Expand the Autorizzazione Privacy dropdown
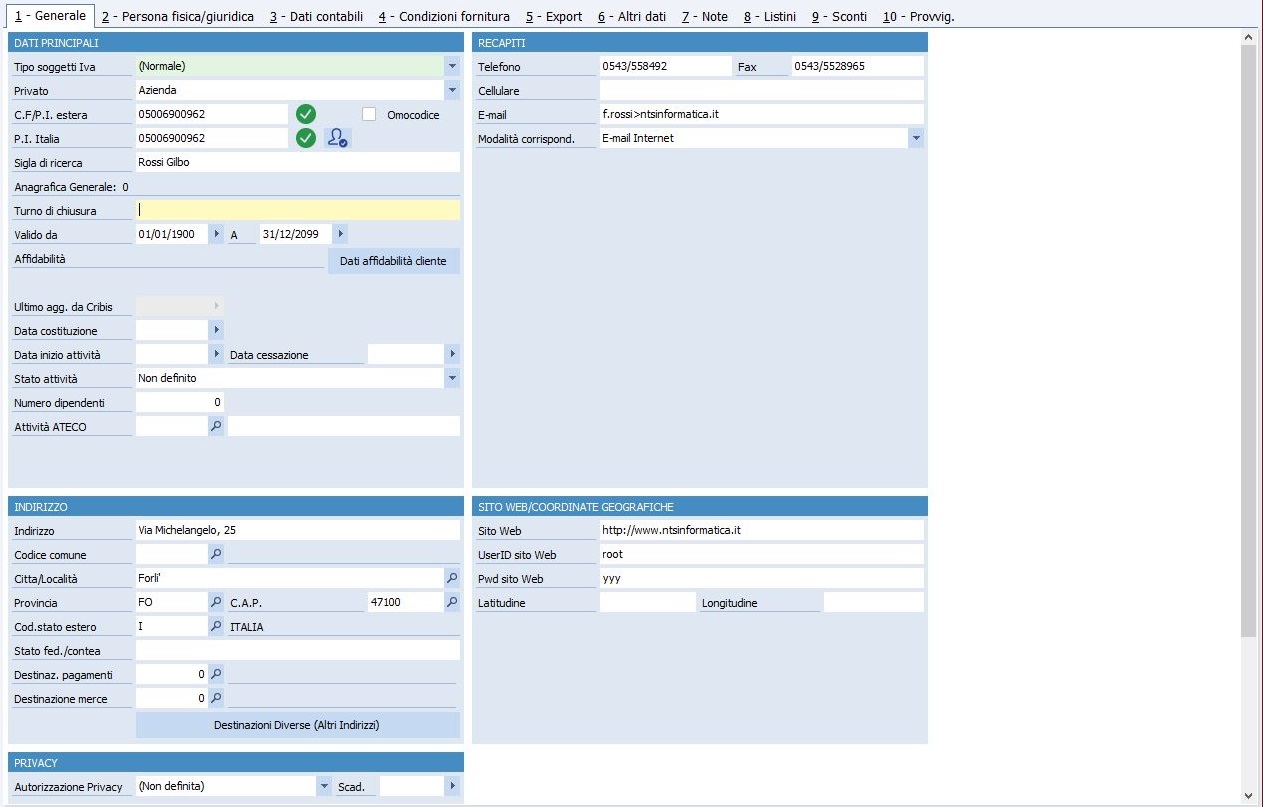This screenshot has width=1263, height=807. point(324,787)
